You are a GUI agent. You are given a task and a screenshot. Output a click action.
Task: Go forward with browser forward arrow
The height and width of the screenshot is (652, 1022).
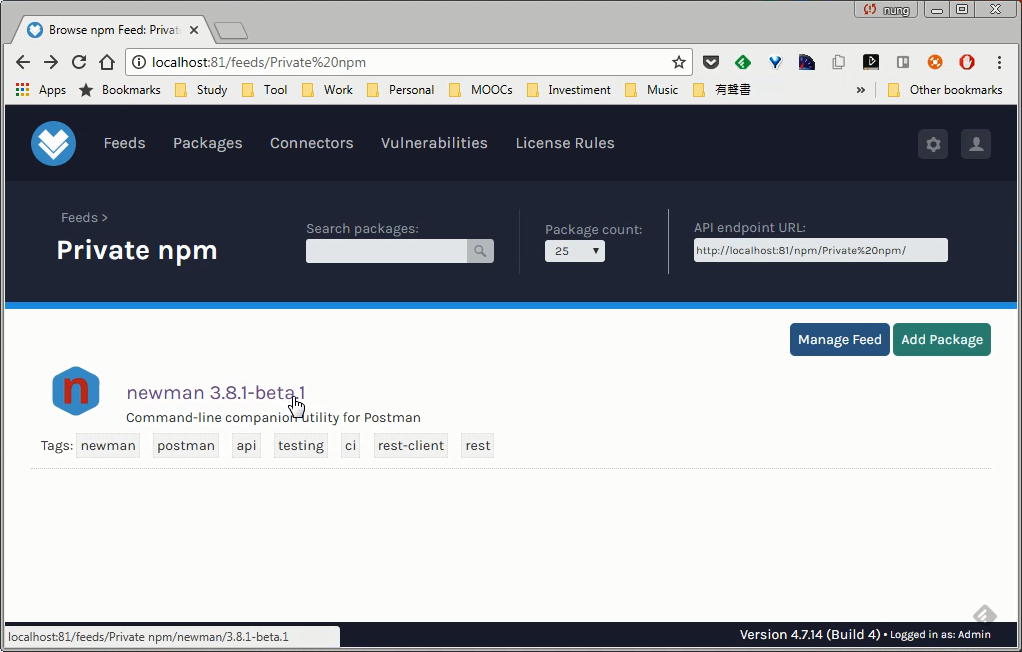pyautogui.click(x=51, y=62)
